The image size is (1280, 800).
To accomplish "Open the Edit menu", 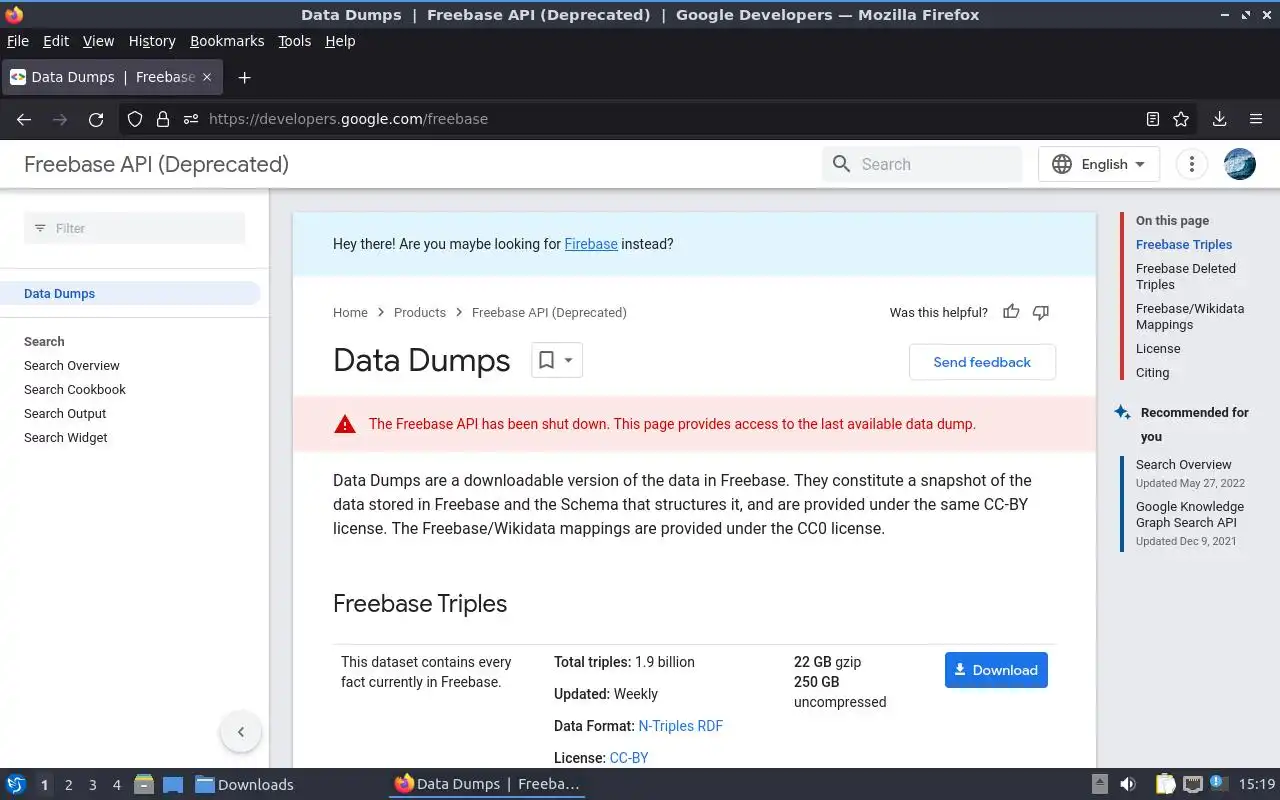I will point(56,41).
